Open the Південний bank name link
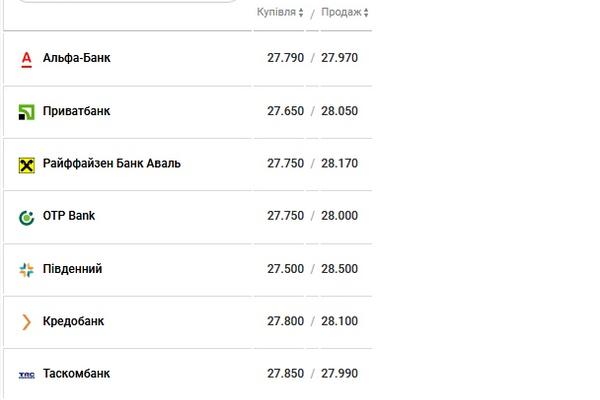This screenshot has width=600, height=400. tap(72, 269)
